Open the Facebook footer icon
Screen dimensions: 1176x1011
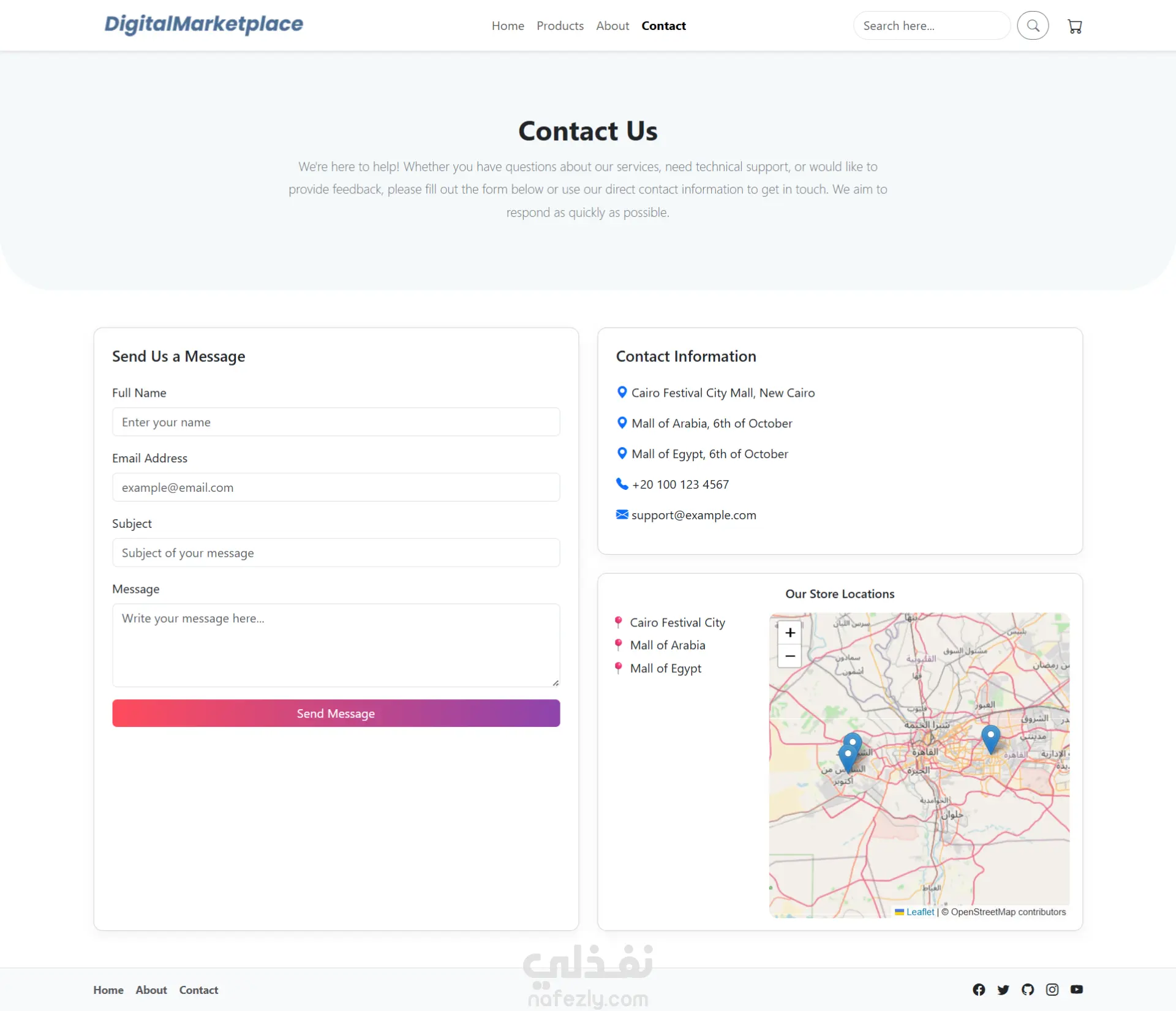coord(979,990)
